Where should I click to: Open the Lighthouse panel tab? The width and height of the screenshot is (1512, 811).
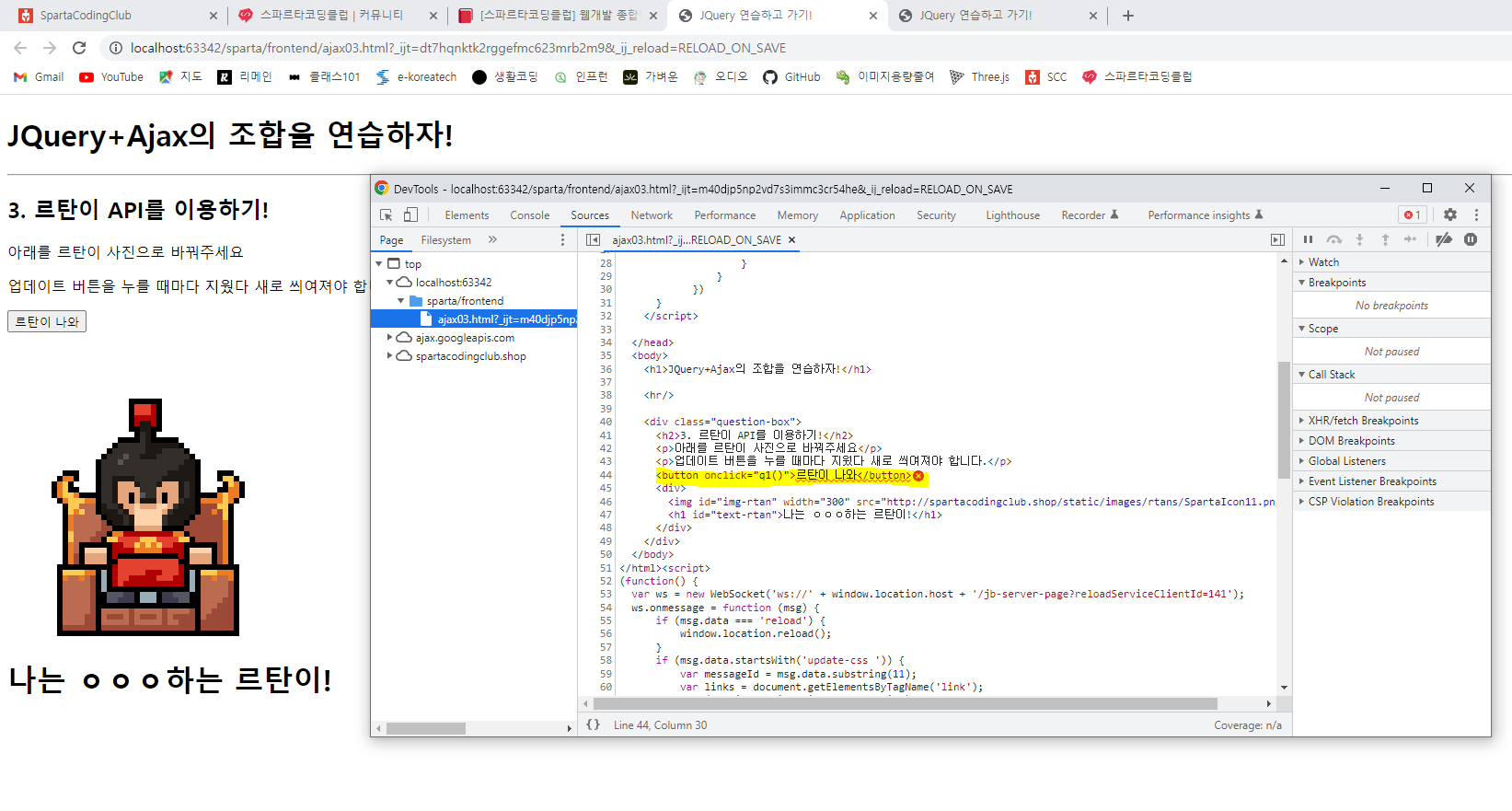point(1013,214)
